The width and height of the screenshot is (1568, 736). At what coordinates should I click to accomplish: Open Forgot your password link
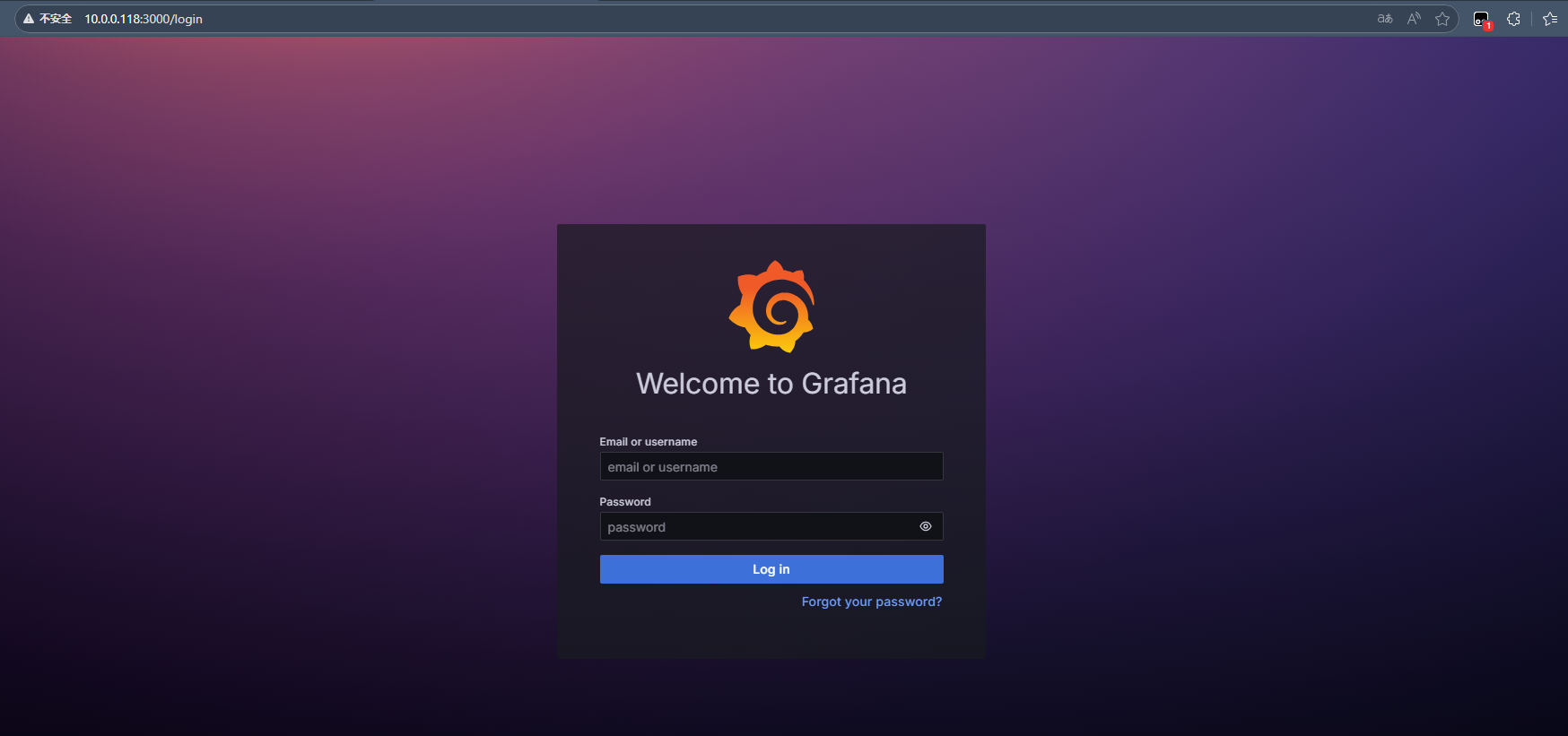pyautogui.click(x=872, y=602)
